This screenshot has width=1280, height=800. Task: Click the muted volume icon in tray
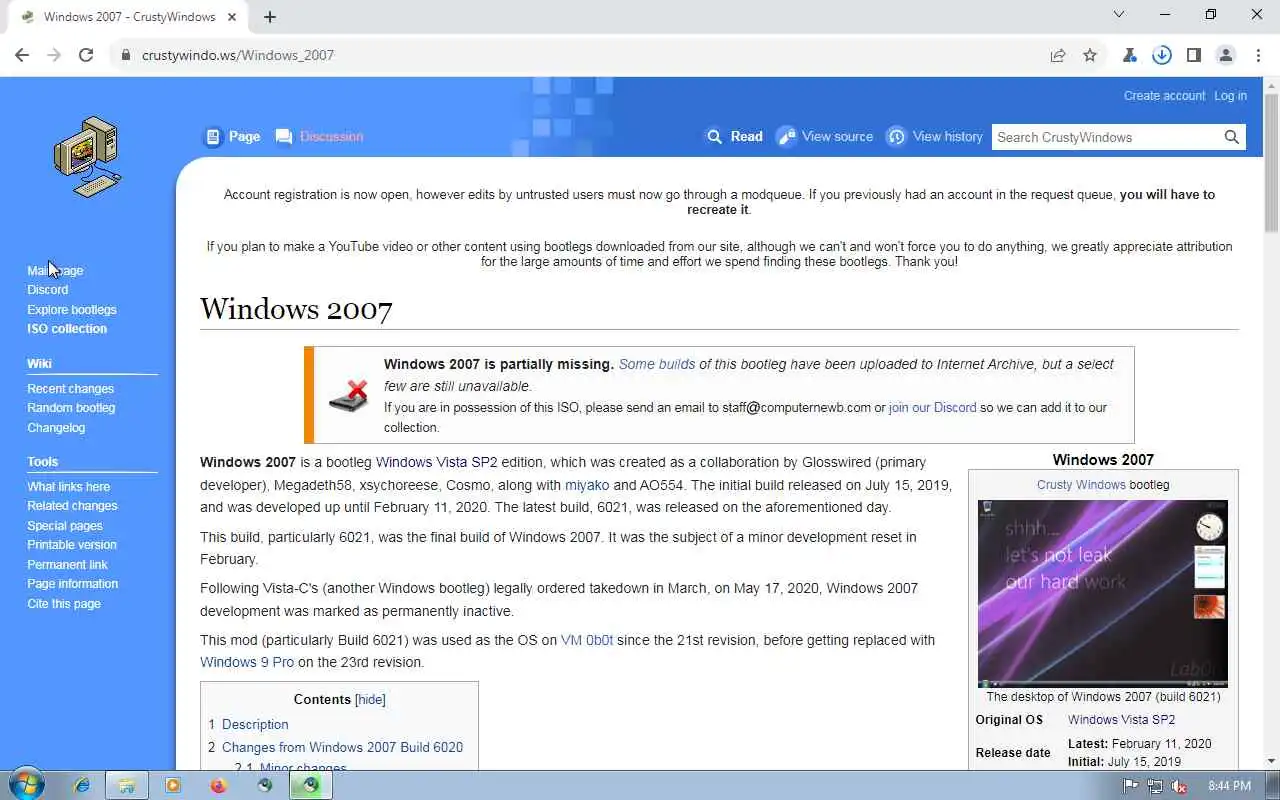tap(1179, 786)
